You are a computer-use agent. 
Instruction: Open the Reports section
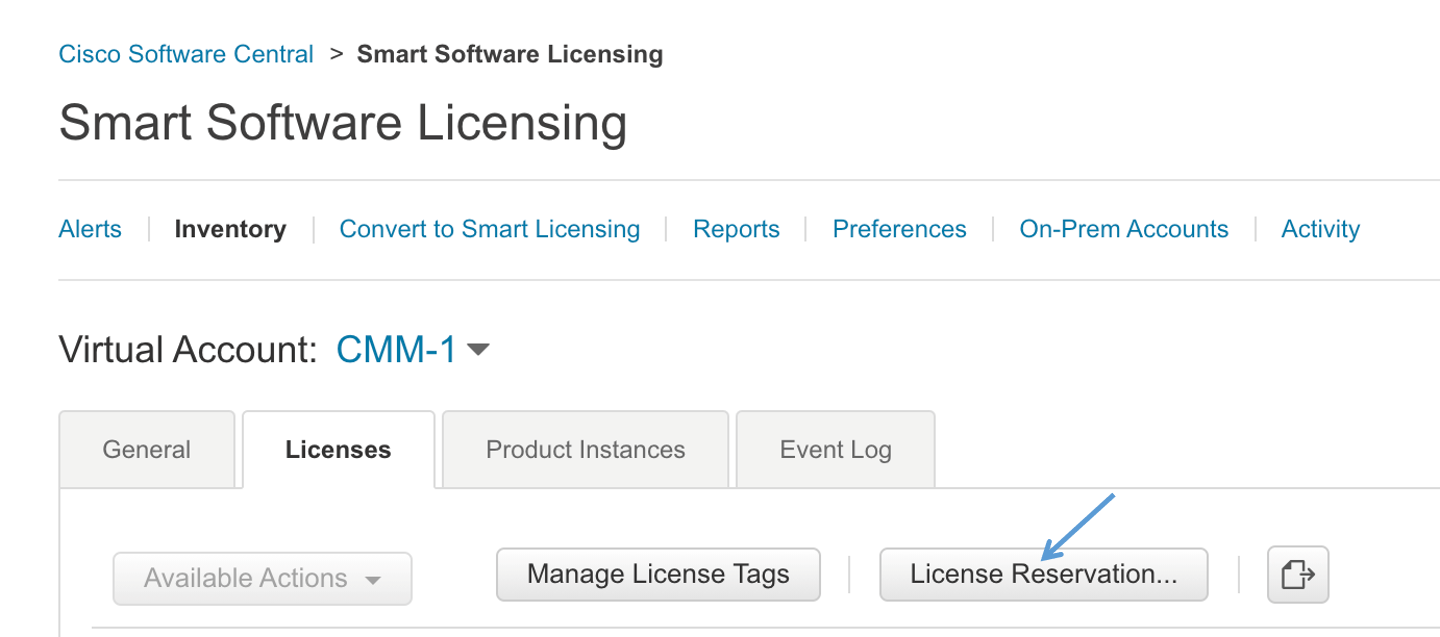736,229
